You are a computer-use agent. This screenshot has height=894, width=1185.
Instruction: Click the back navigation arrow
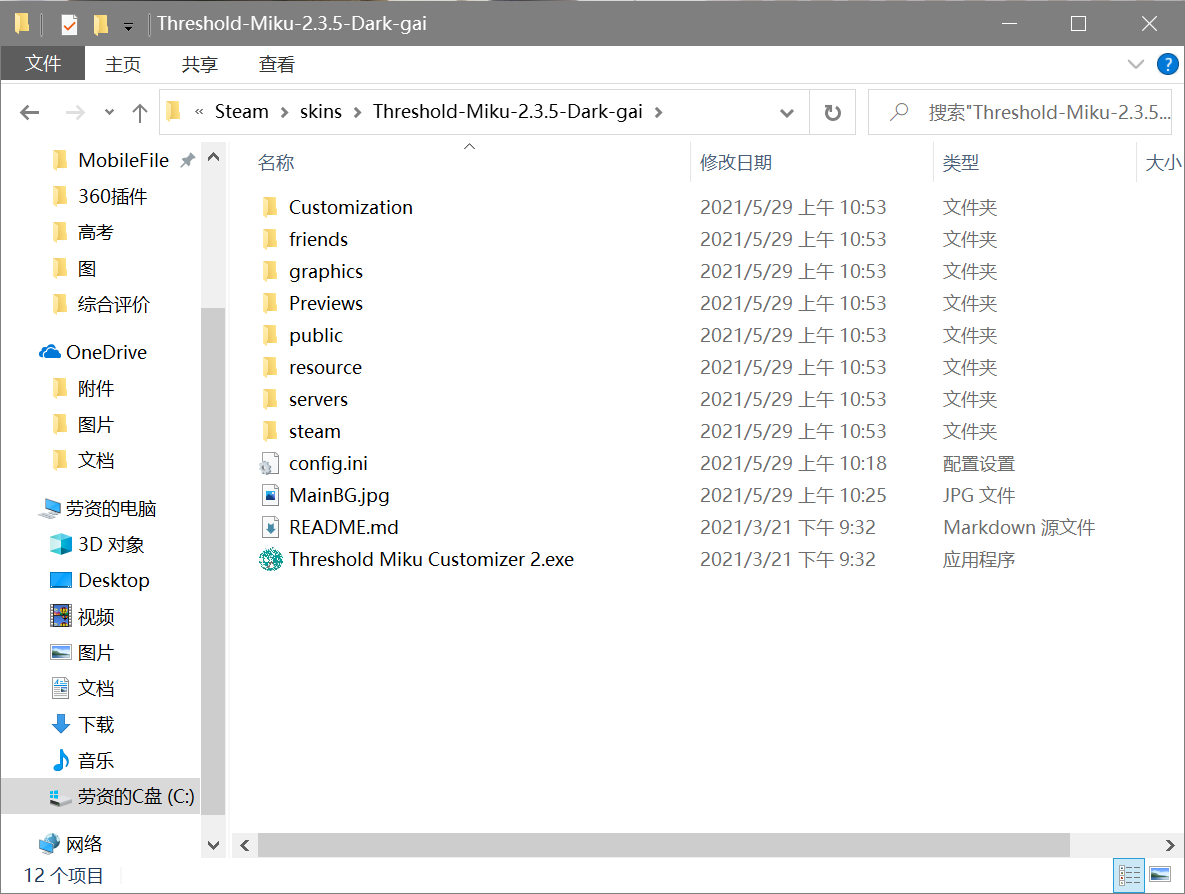click(29, 113)
